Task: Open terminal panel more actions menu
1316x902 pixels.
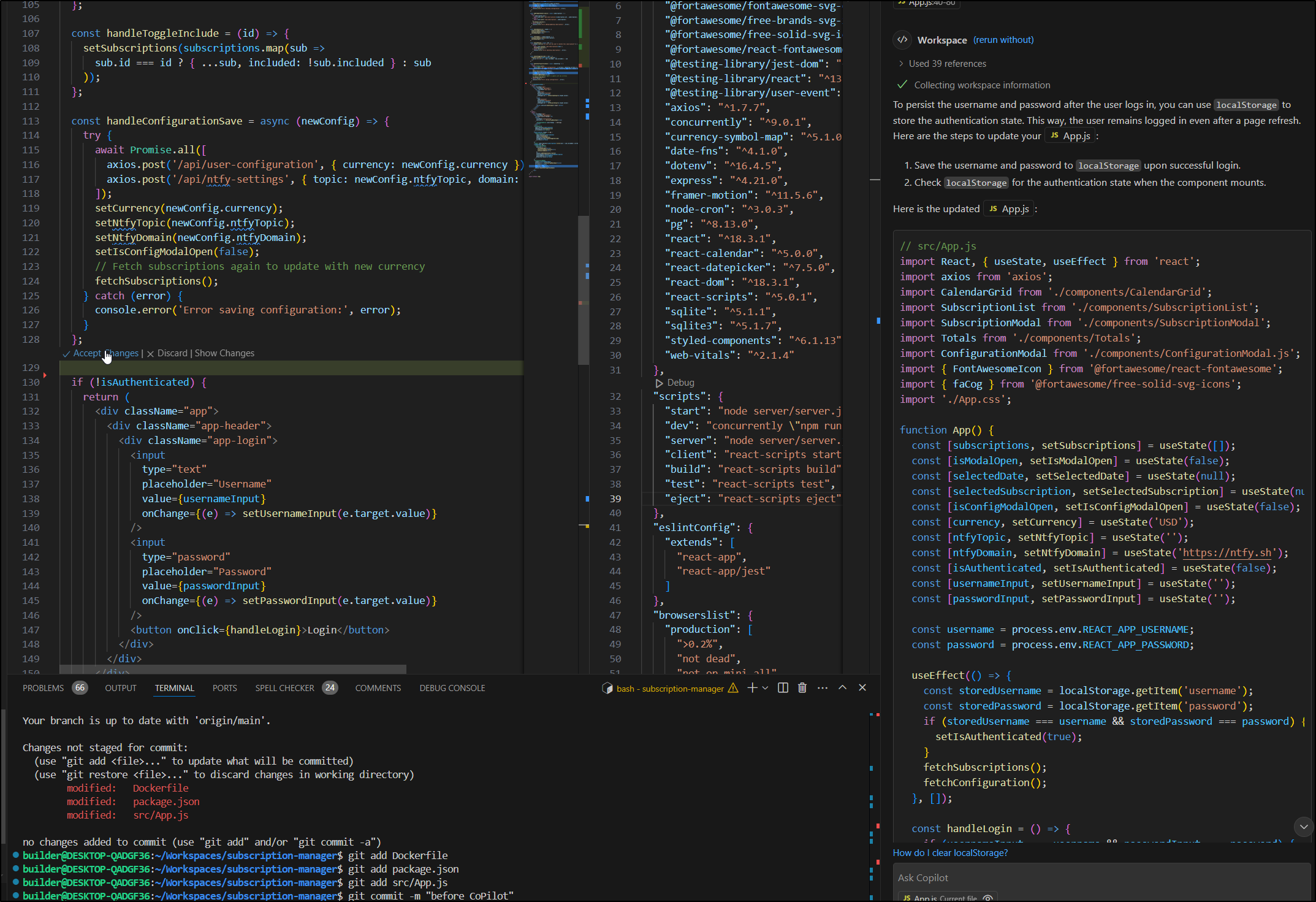Action: point(823,688)
